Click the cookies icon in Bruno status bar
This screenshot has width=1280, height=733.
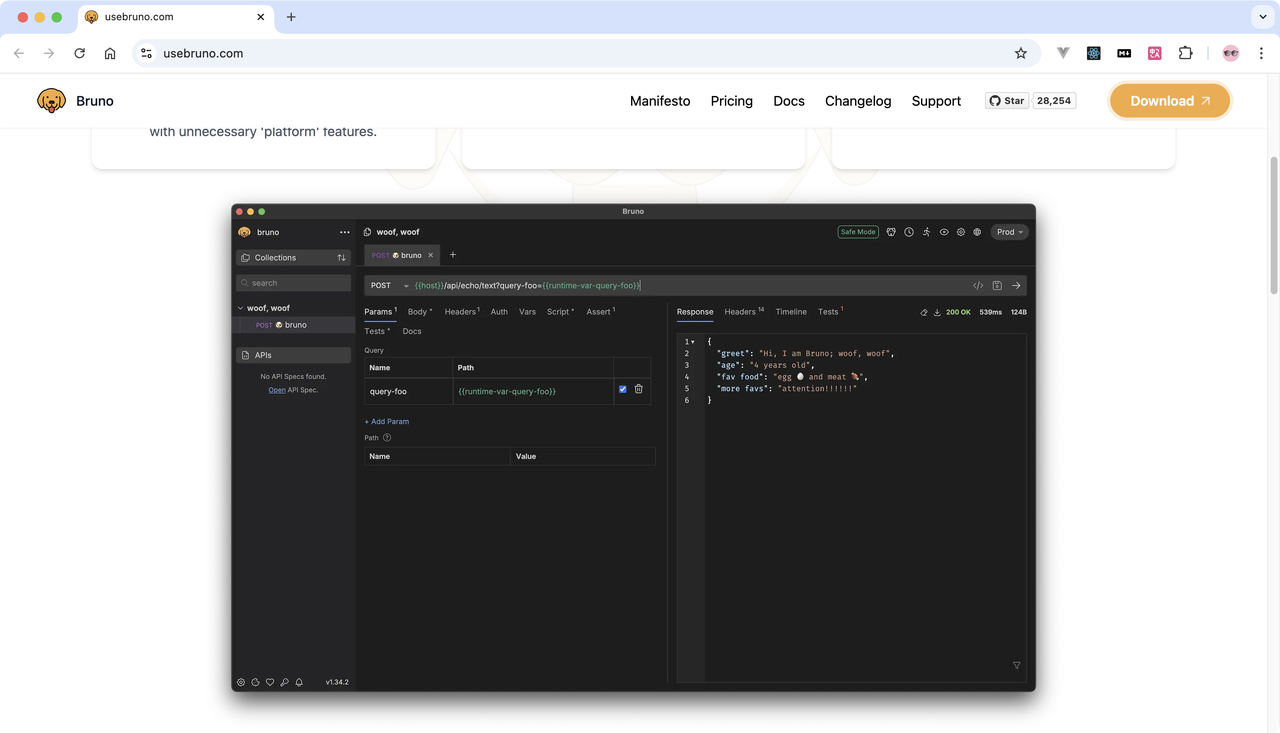(256, 682)
